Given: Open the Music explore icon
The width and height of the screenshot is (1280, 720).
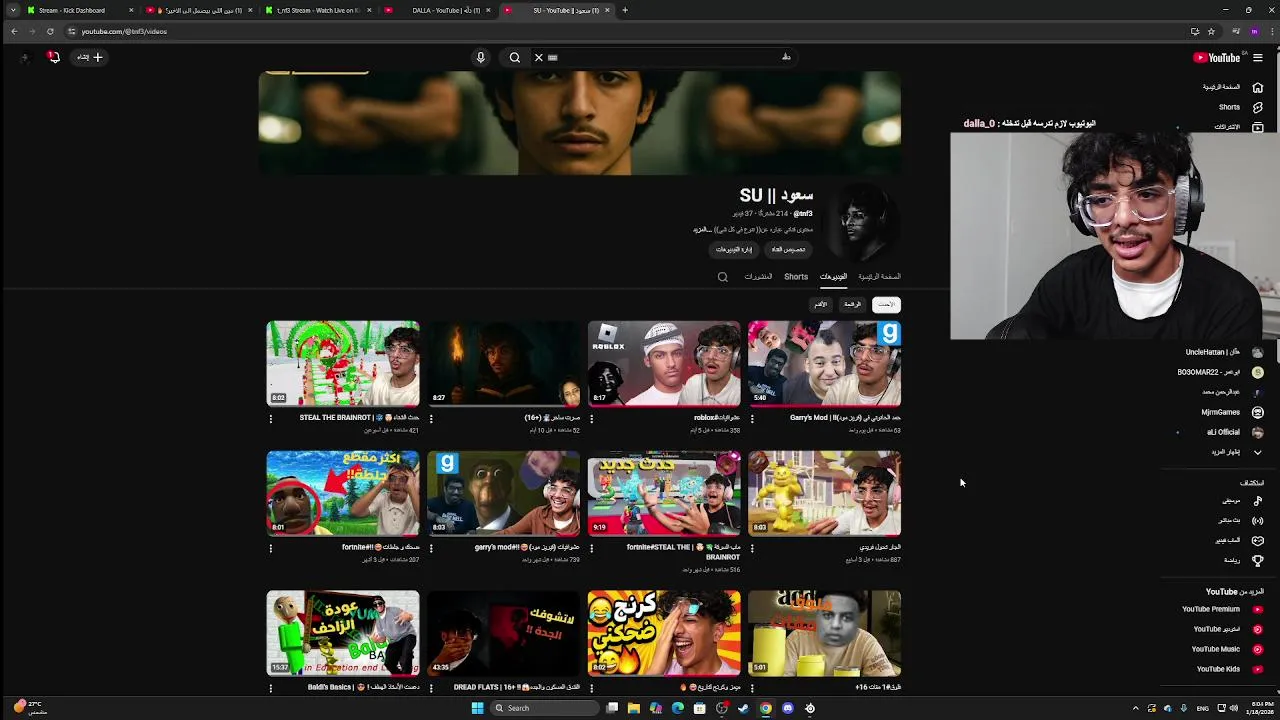Looking at the screenshot, I should click(x=1257, y=501).
